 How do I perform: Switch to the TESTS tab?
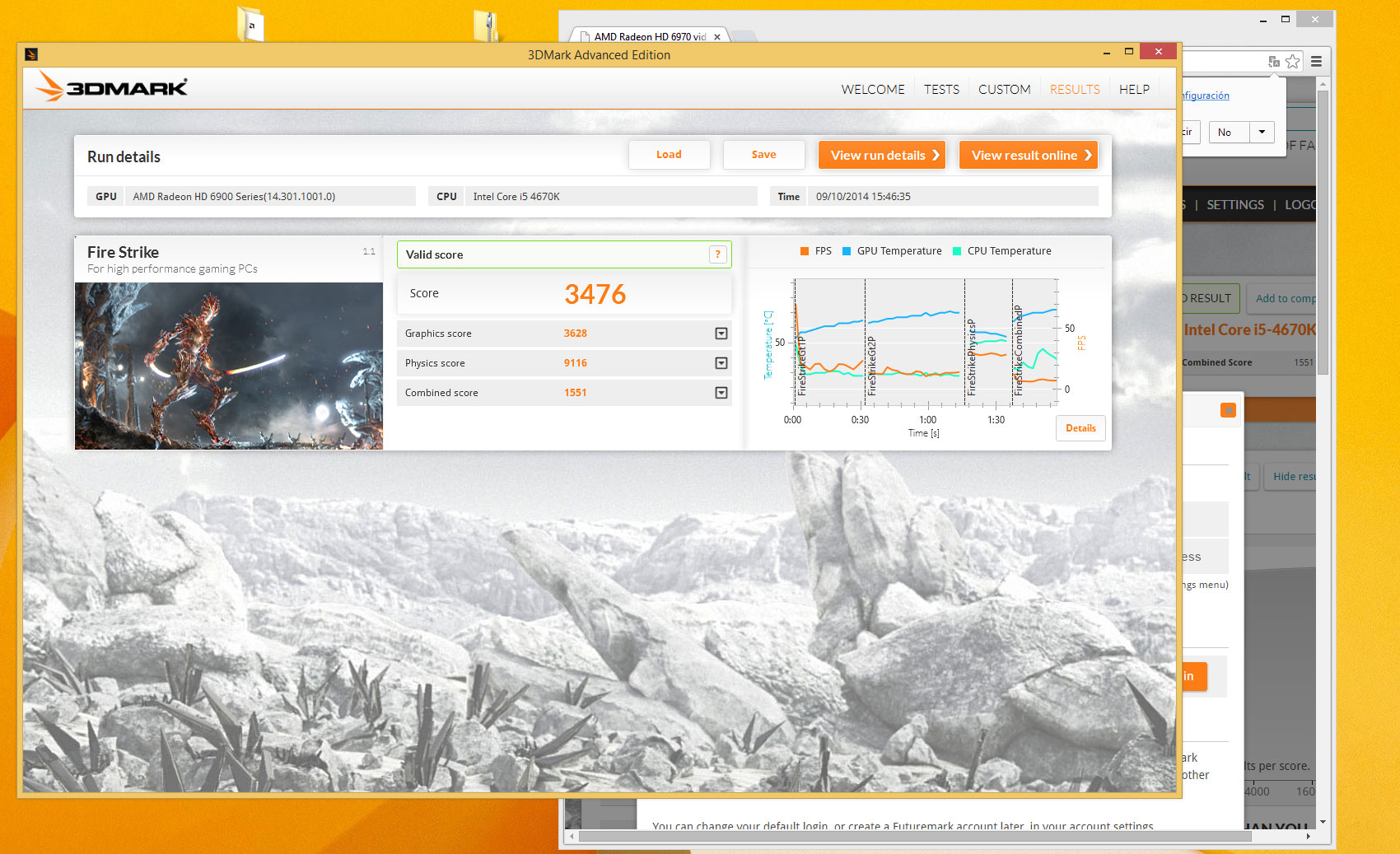pyautogui.click(x=941, y=89)
